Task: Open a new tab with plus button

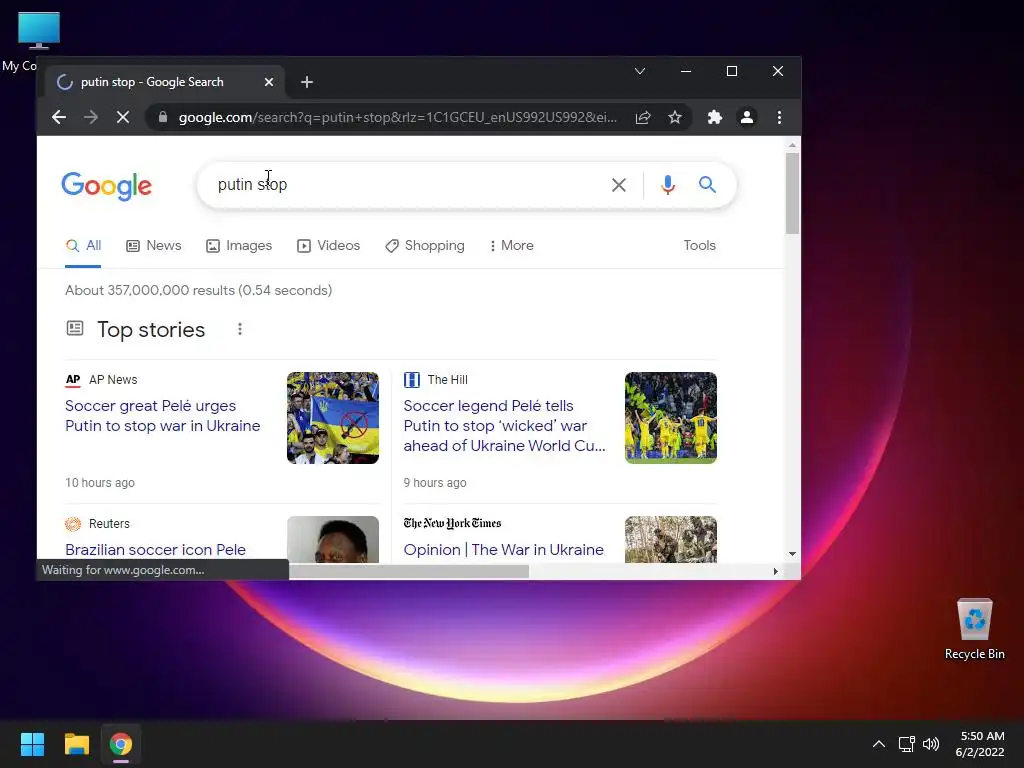Action: click(x=307, y=82)
